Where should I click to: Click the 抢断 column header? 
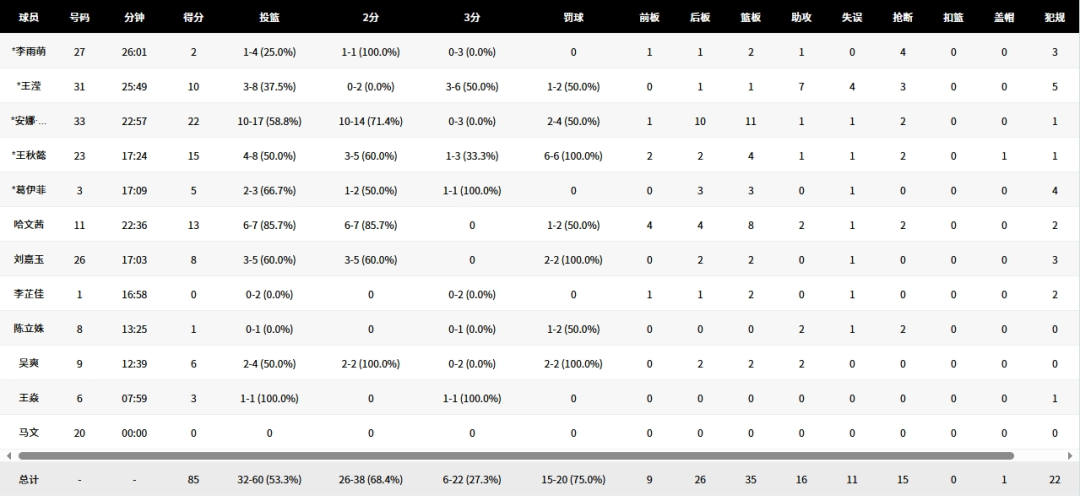pos(902,17)
